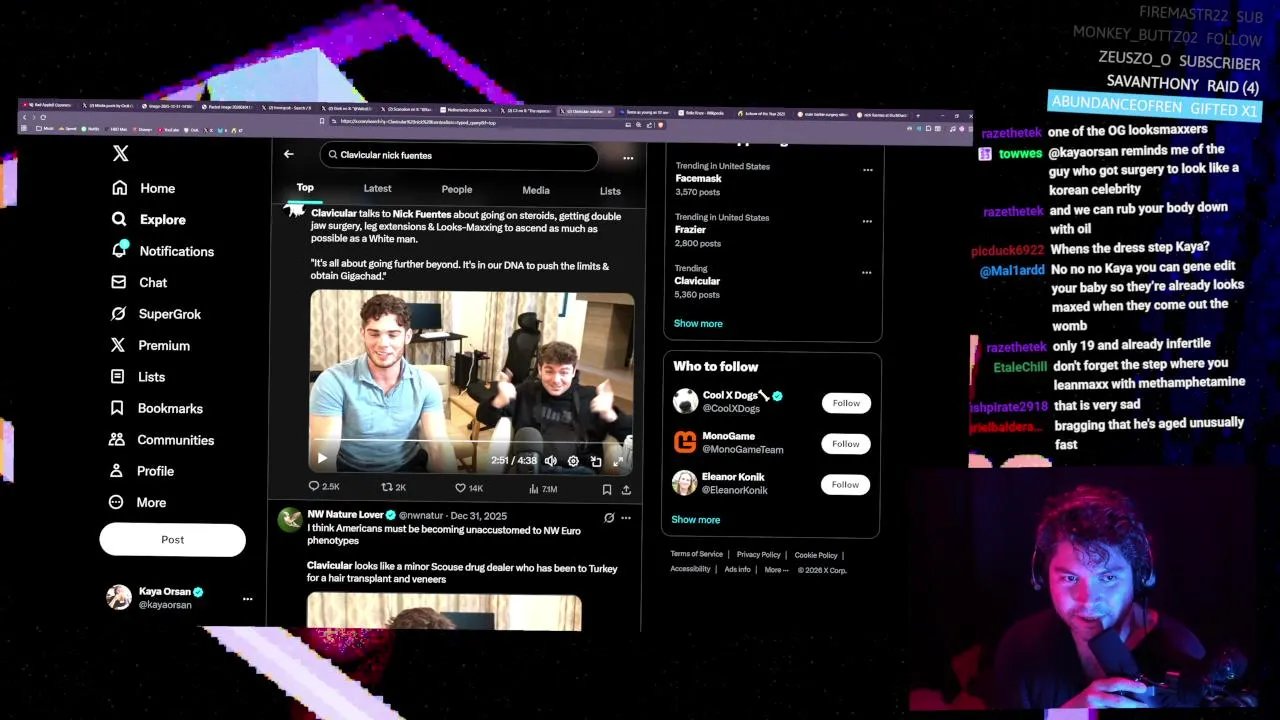Image resolution: width=1280 pixels, height=720 pixels.
Task: Open Profile in the sidebar
Action: point(141,471)
